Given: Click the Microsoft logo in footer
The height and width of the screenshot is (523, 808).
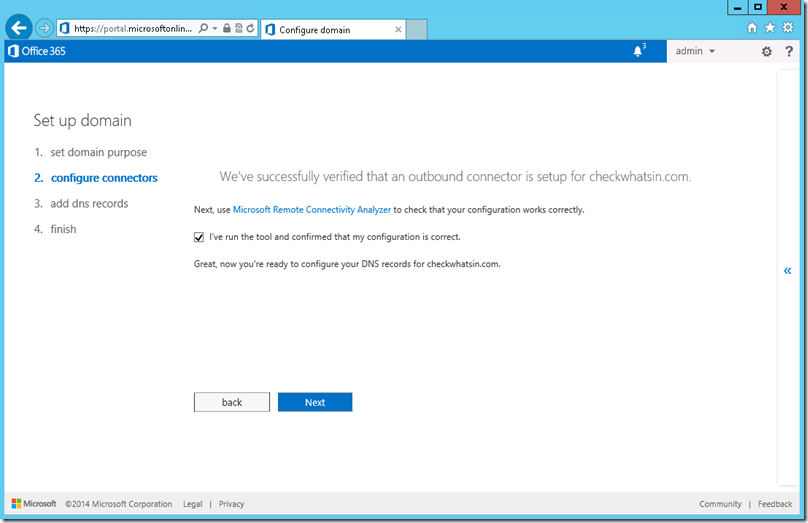Looking at the screenshot, I should (34, 503).
